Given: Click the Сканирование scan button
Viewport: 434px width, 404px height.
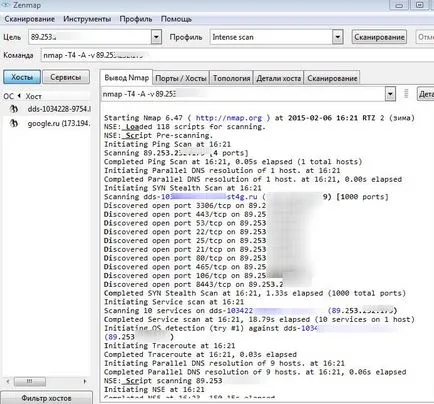Looking at the screenshot, I should pos(379,37).
